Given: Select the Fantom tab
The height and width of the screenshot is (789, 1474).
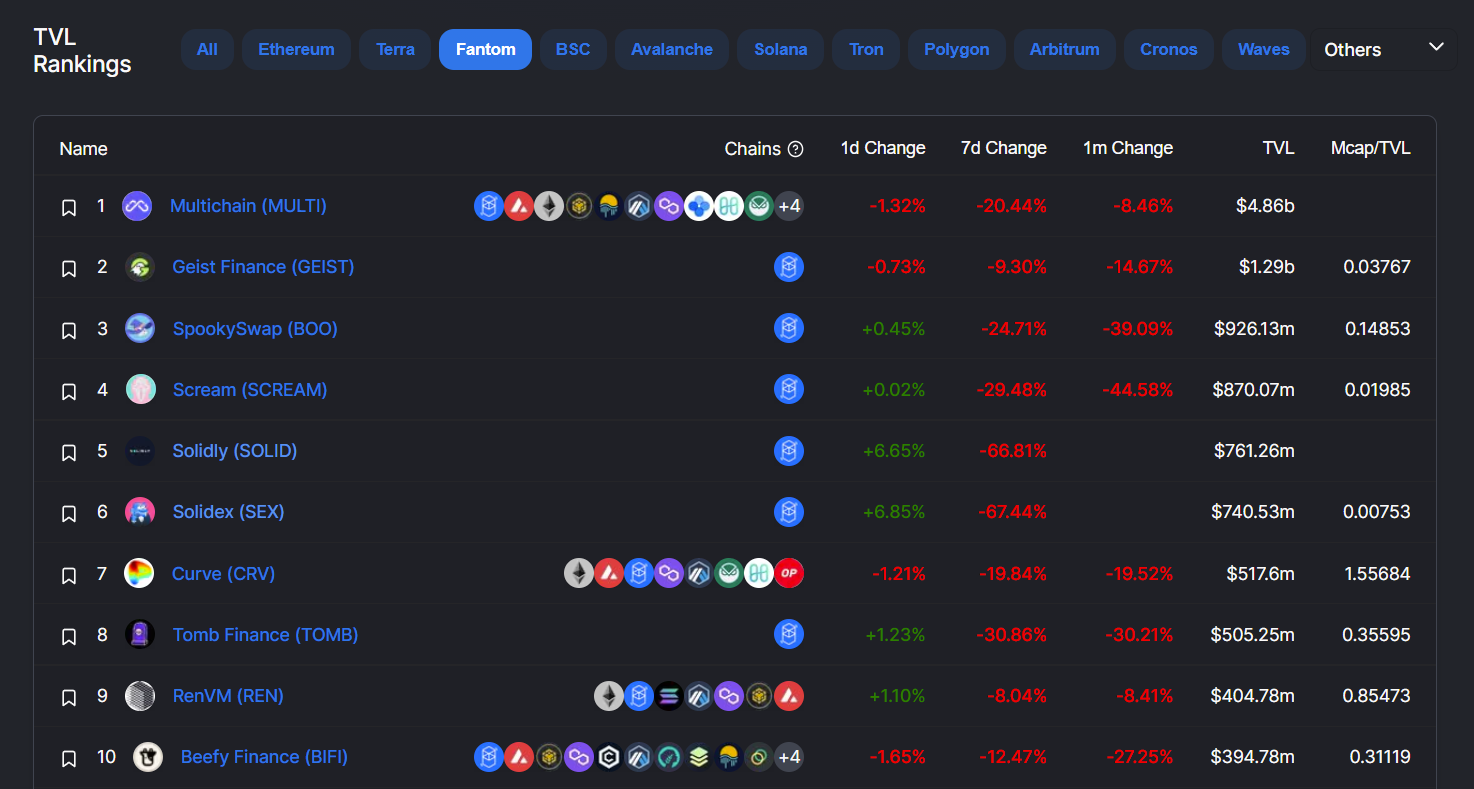Looking at the screenshot, I should pyautogui.click(x=486, y=49).
